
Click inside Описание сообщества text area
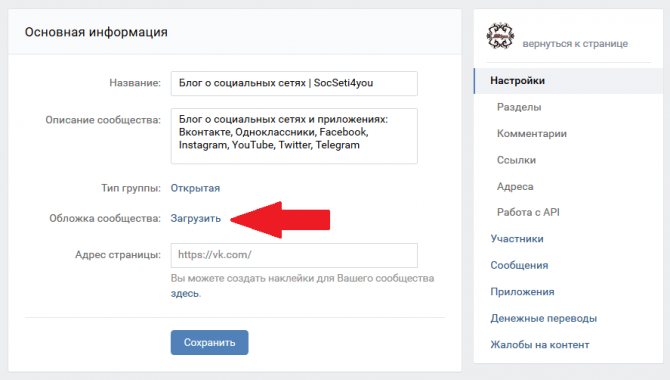click(294, 136)
